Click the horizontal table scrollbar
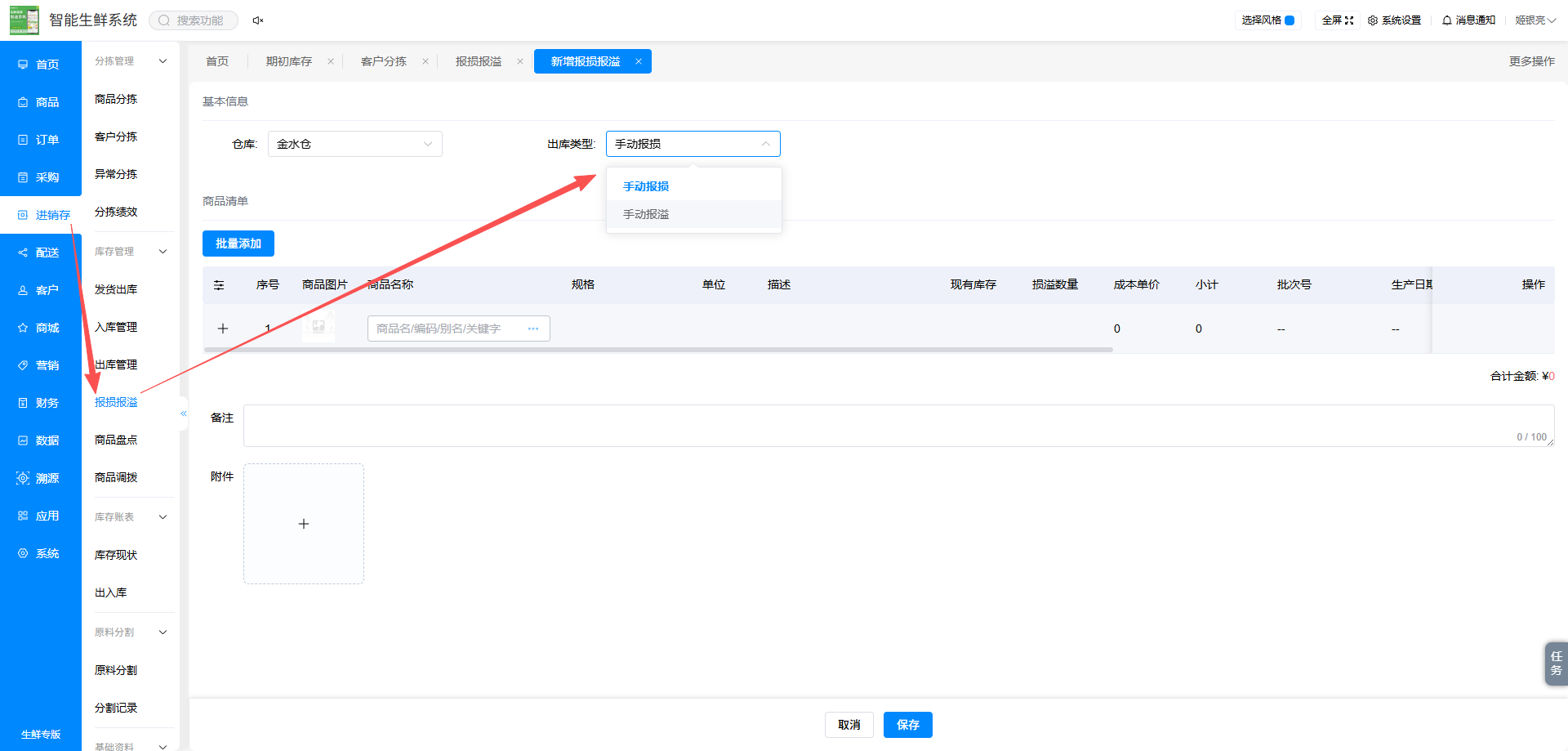This screenshot has width=1568, height=751. [658, 350]
